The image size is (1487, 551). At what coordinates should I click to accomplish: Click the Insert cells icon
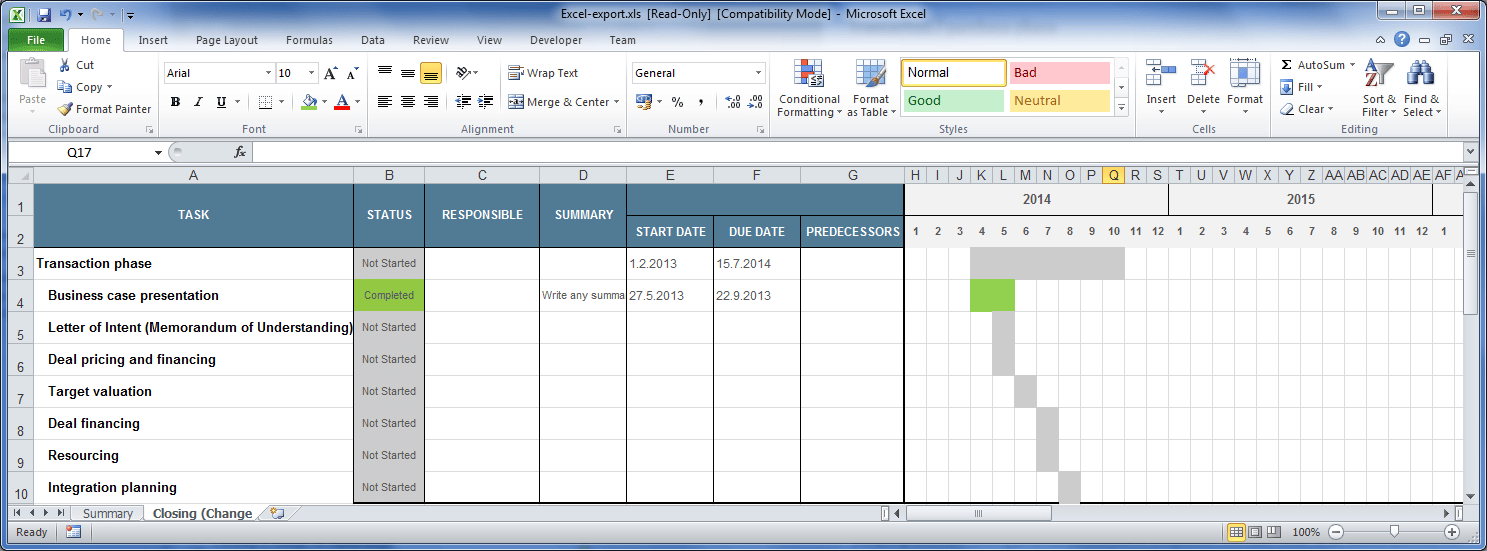1161,74
